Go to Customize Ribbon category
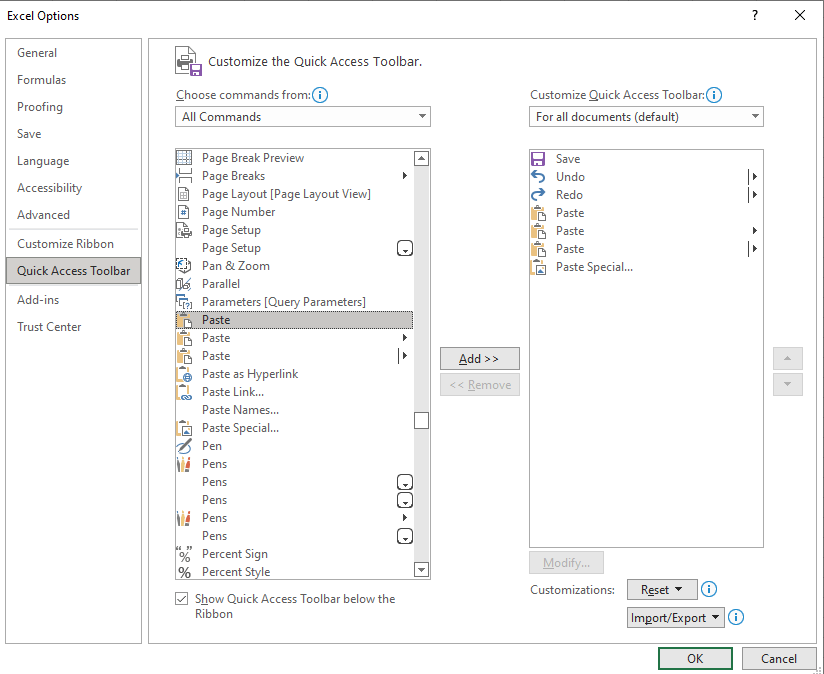 click(x=65, y=244)
